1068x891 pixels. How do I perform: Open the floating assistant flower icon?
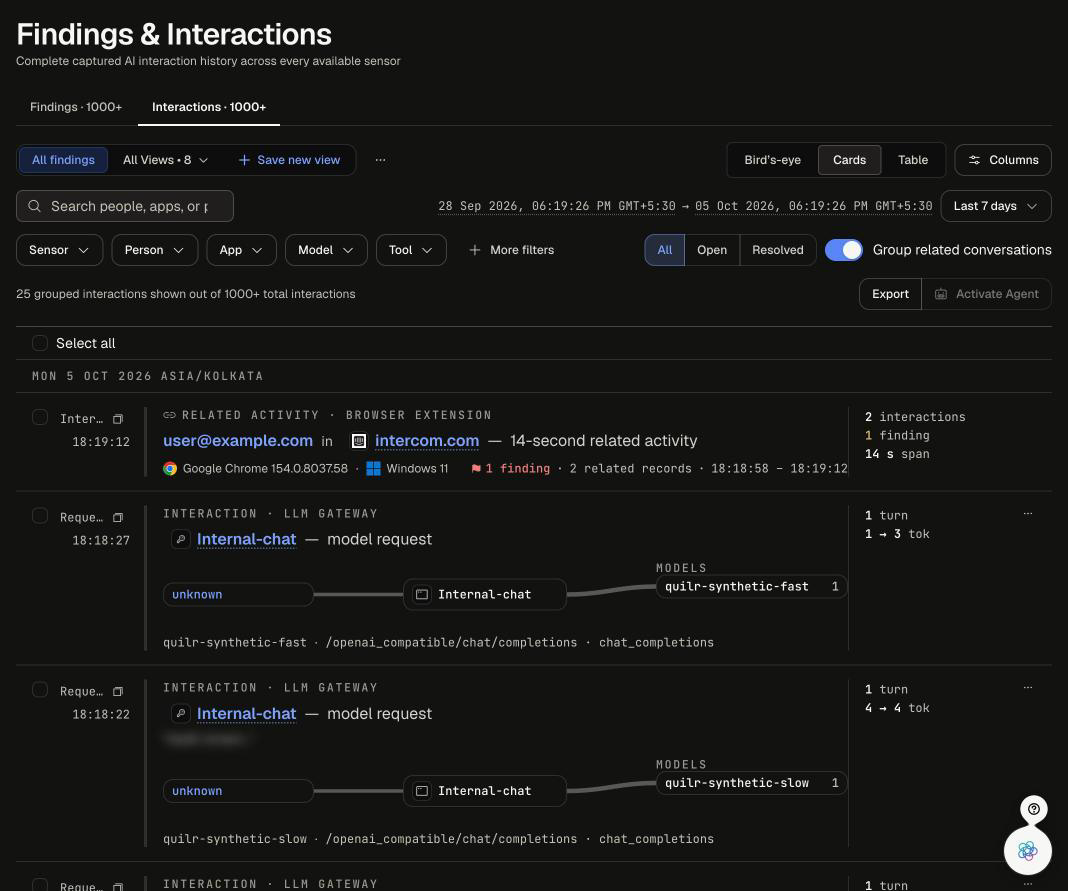(x=1028, y=850)
